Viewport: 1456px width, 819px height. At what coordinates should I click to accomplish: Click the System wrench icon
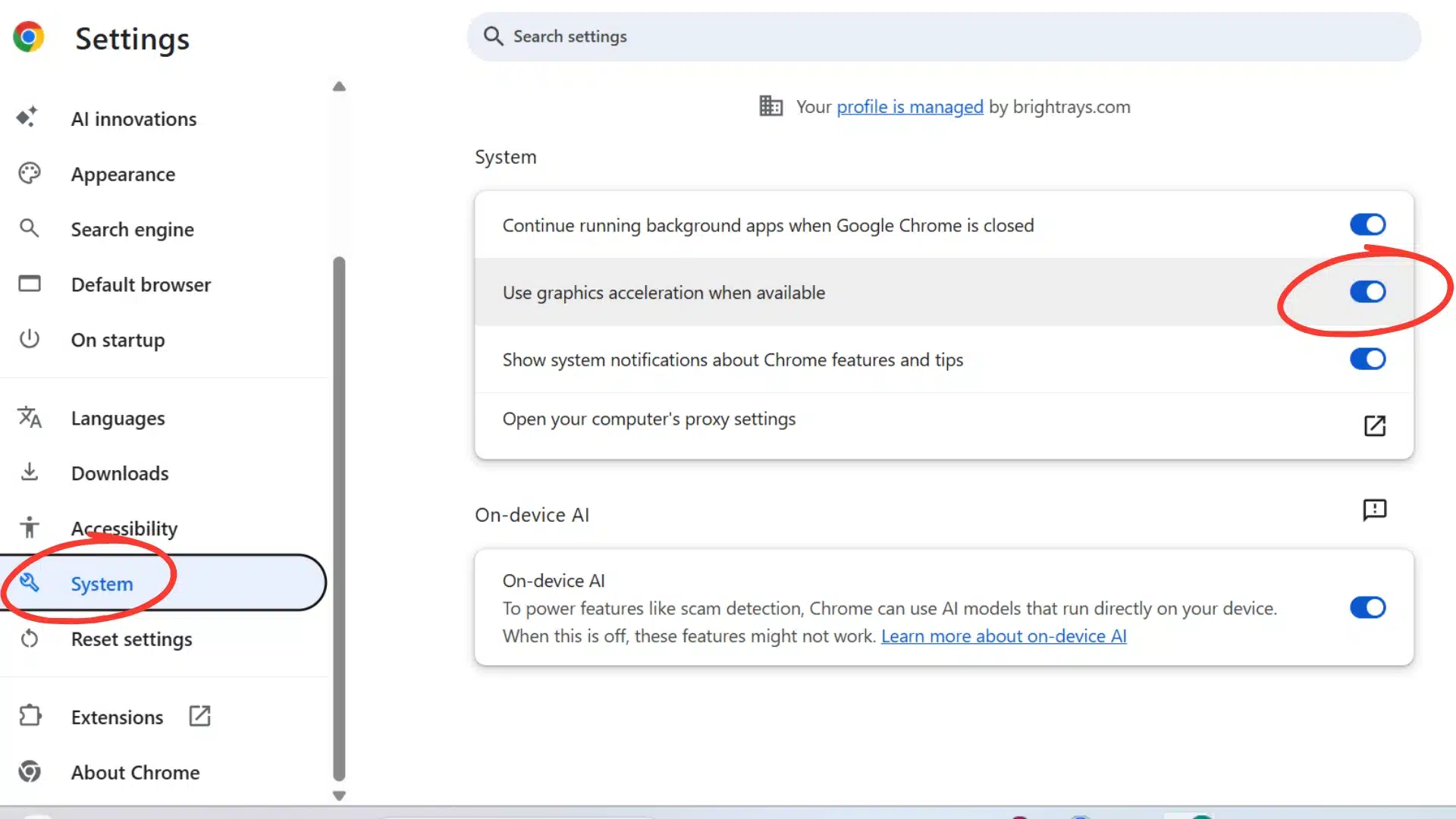(30, 582)
